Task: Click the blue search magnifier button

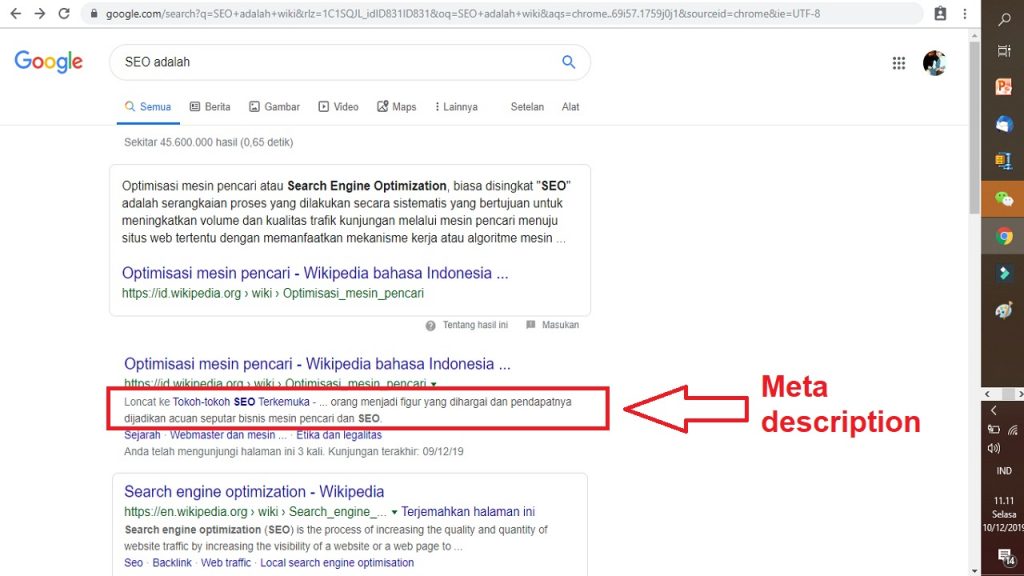Action: [x=568, y=62]
